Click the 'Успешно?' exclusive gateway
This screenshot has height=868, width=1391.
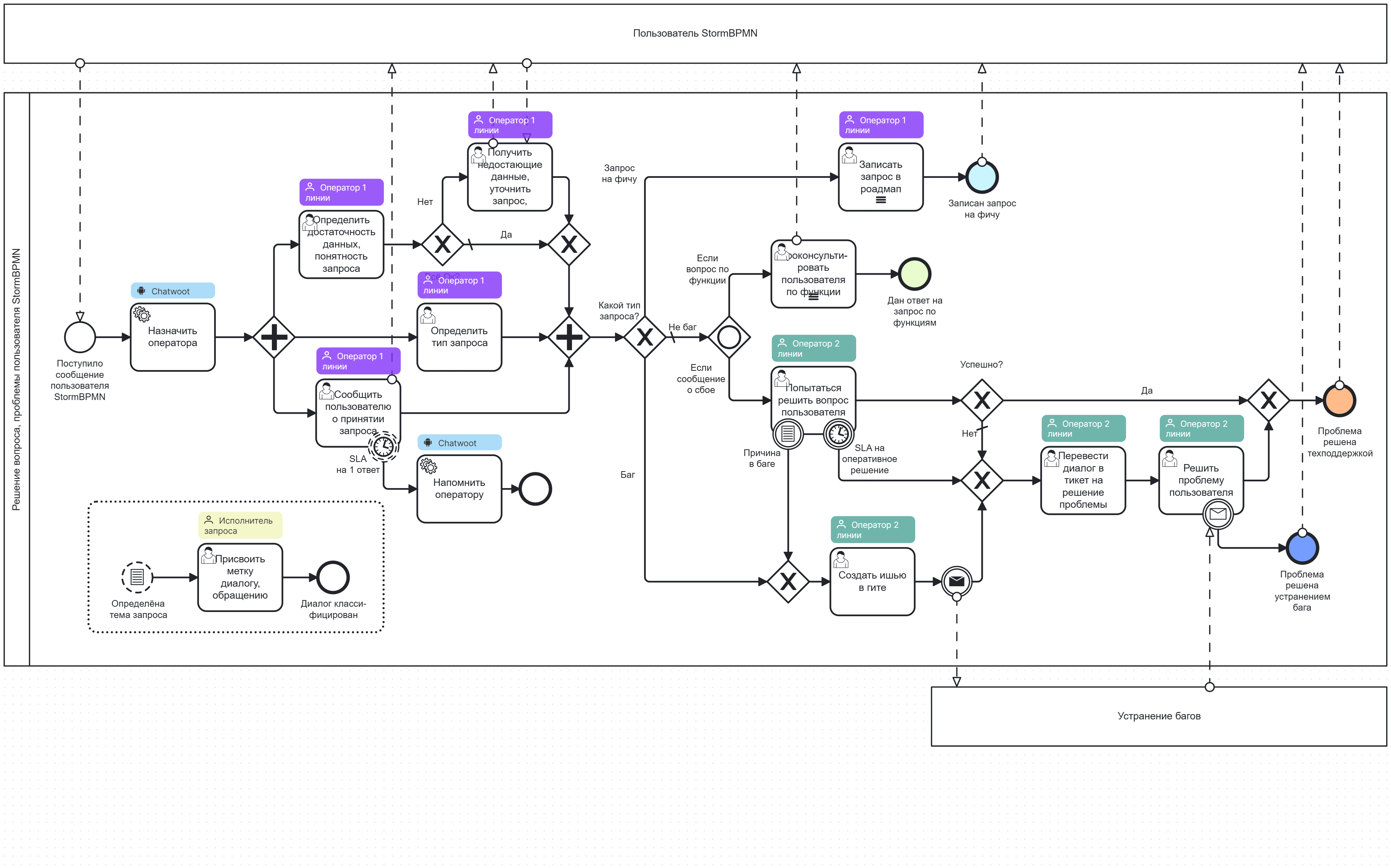982,400
